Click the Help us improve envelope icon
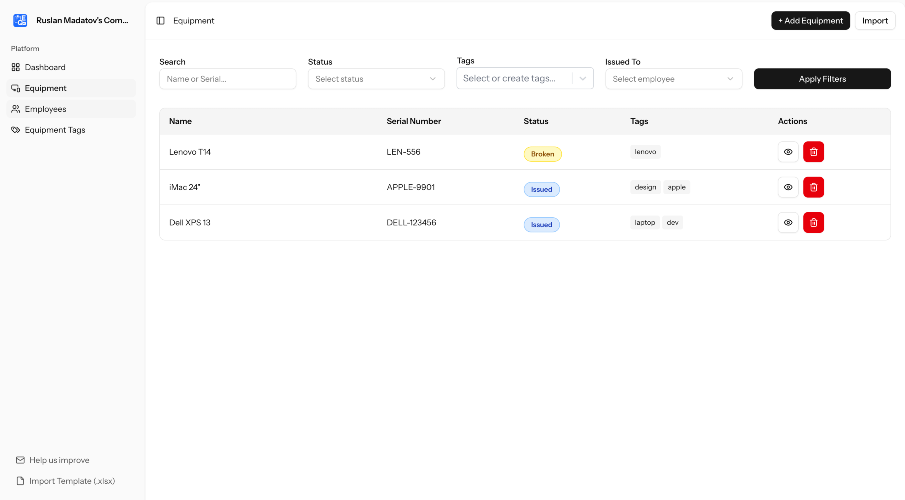The image size is (905, 500). click(x=20, y=460)
